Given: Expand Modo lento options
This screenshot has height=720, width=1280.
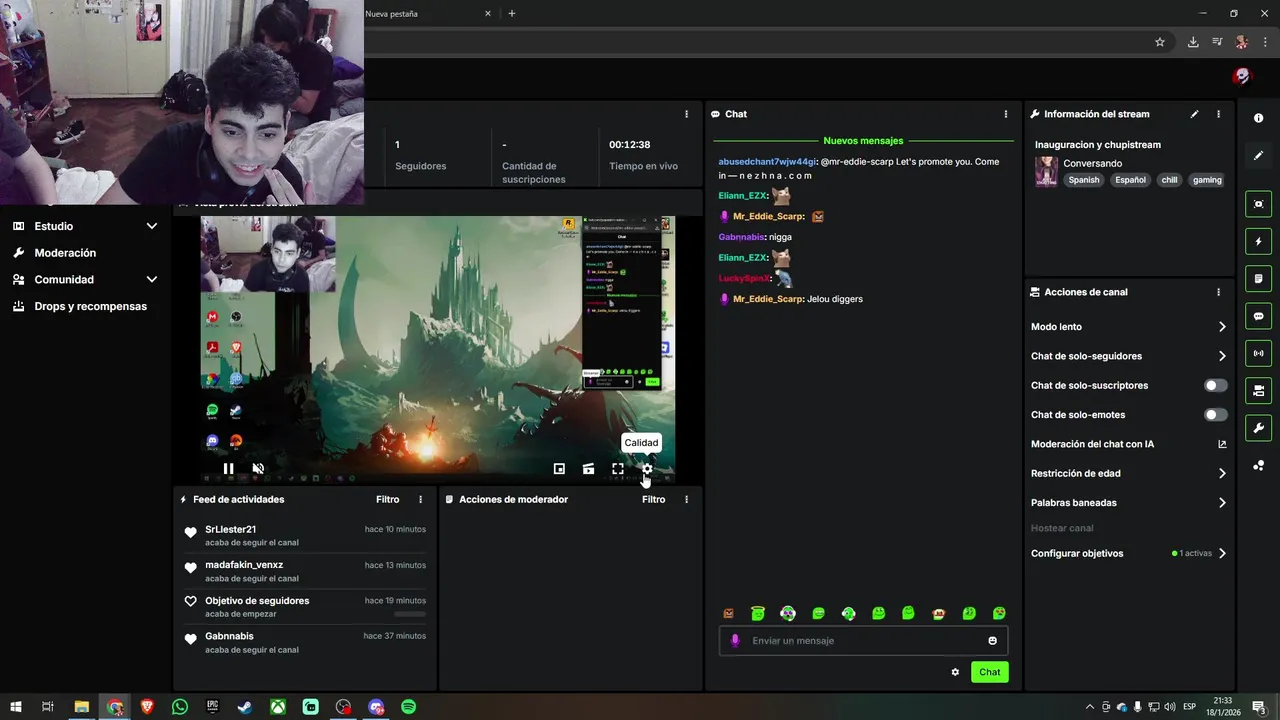Looking at the screenshot, I should tap(1221, 327).
